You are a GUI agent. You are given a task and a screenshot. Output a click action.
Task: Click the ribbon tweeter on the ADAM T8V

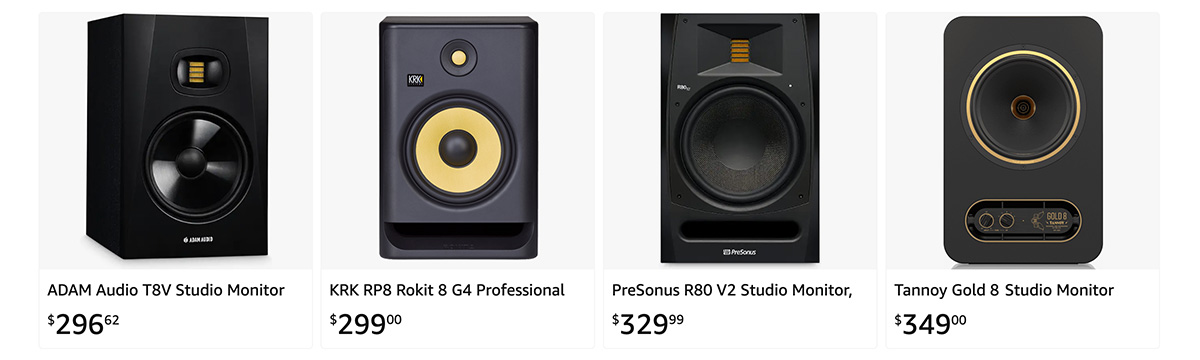(x=193, y=71)
